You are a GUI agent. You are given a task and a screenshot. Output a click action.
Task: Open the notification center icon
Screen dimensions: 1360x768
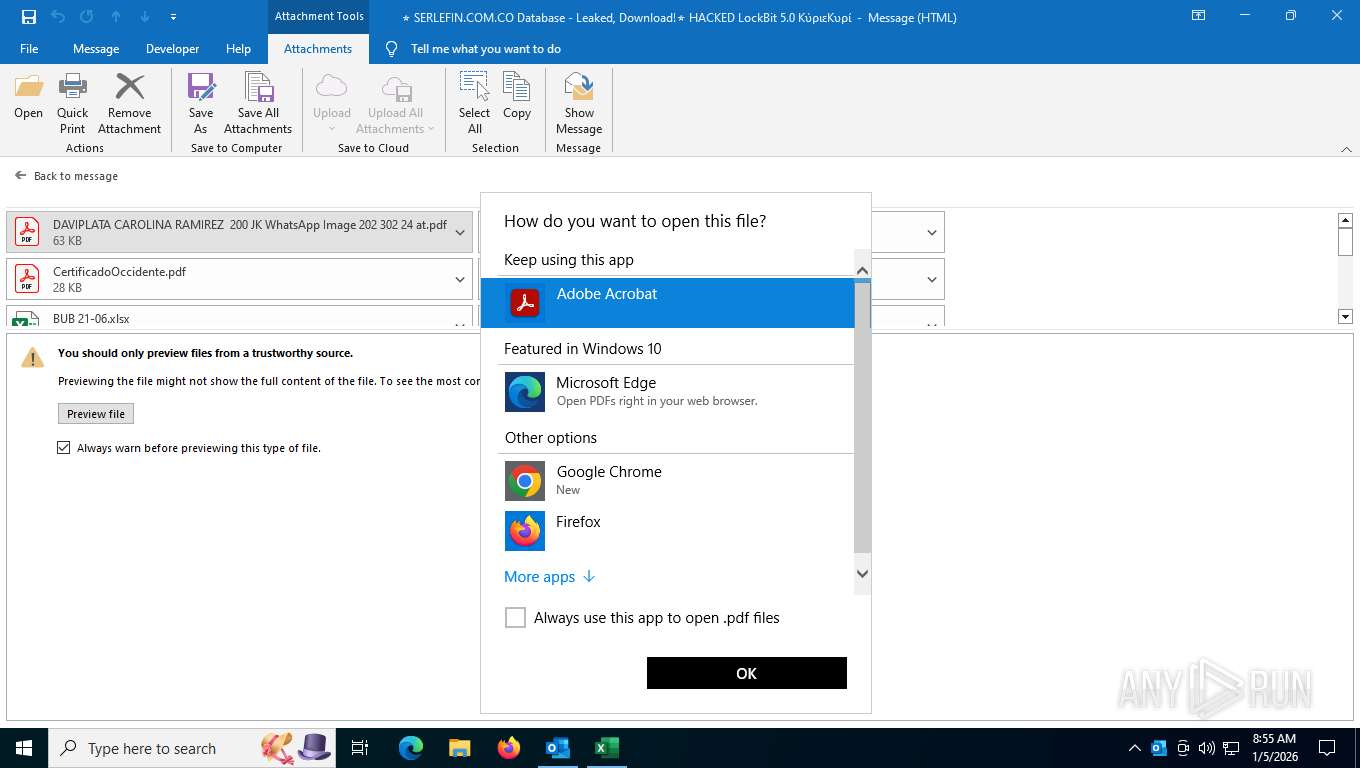point(1327,748)
